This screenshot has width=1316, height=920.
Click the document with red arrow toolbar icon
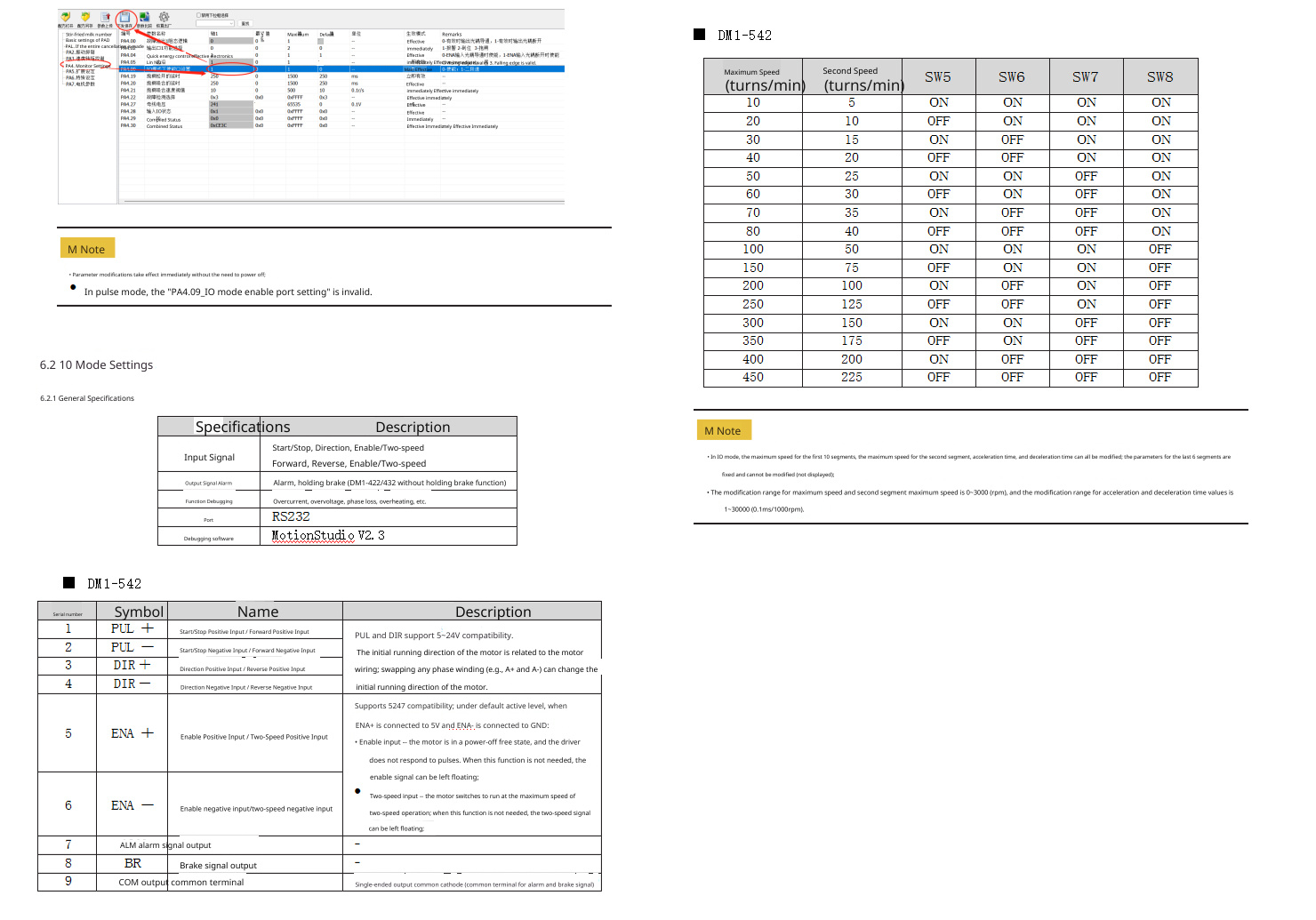[105, 17]
